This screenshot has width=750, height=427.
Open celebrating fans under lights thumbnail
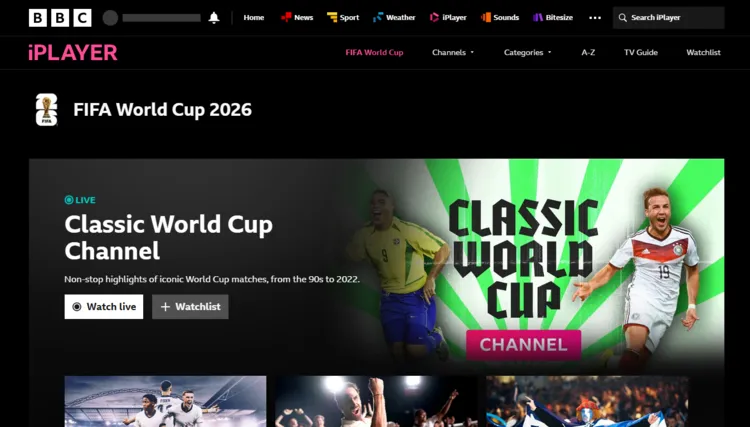coord(376,401)
